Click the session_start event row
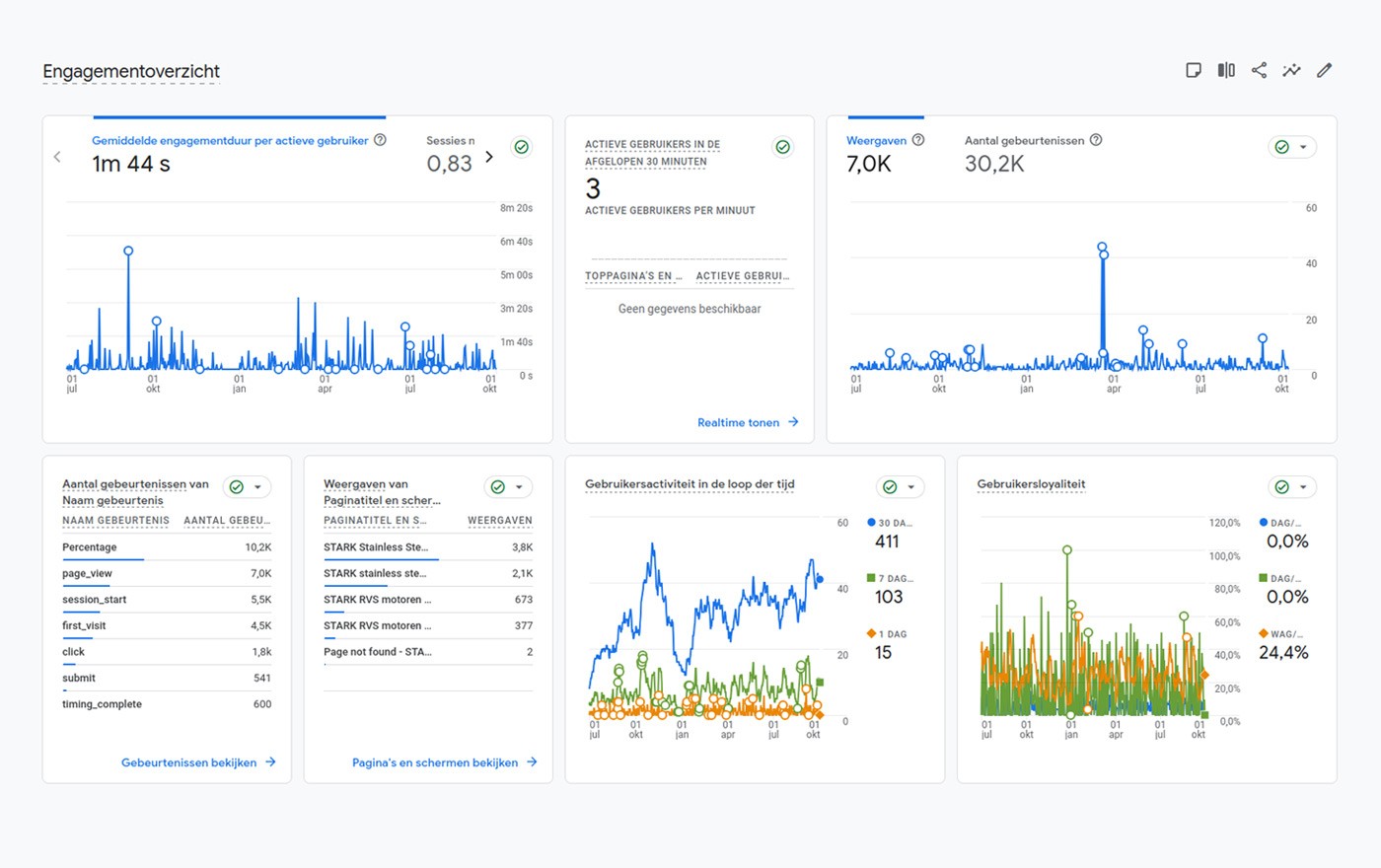1381x868 pixels. click(x=167, y=600)
